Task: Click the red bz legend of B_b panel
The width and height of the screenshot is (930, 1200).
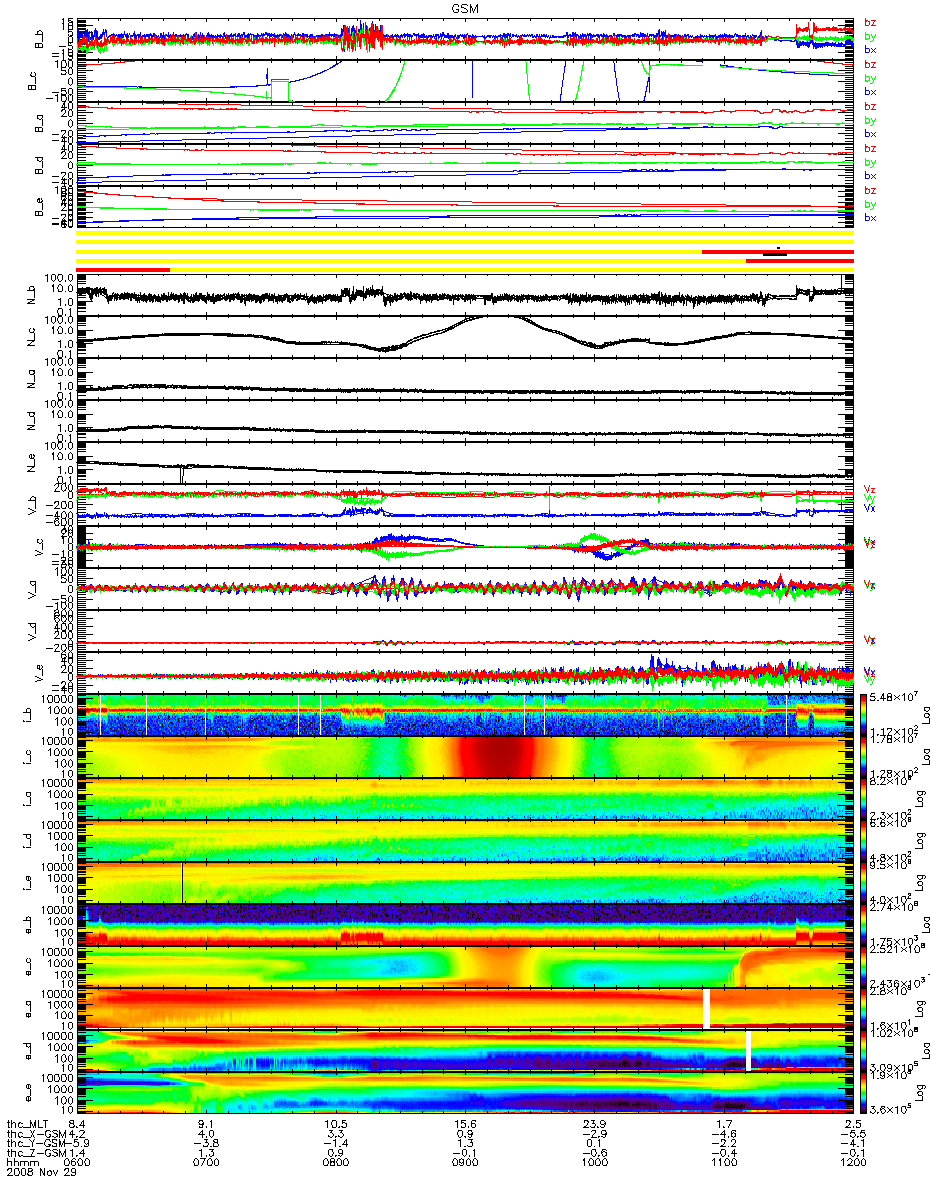Action: point(870,22)
